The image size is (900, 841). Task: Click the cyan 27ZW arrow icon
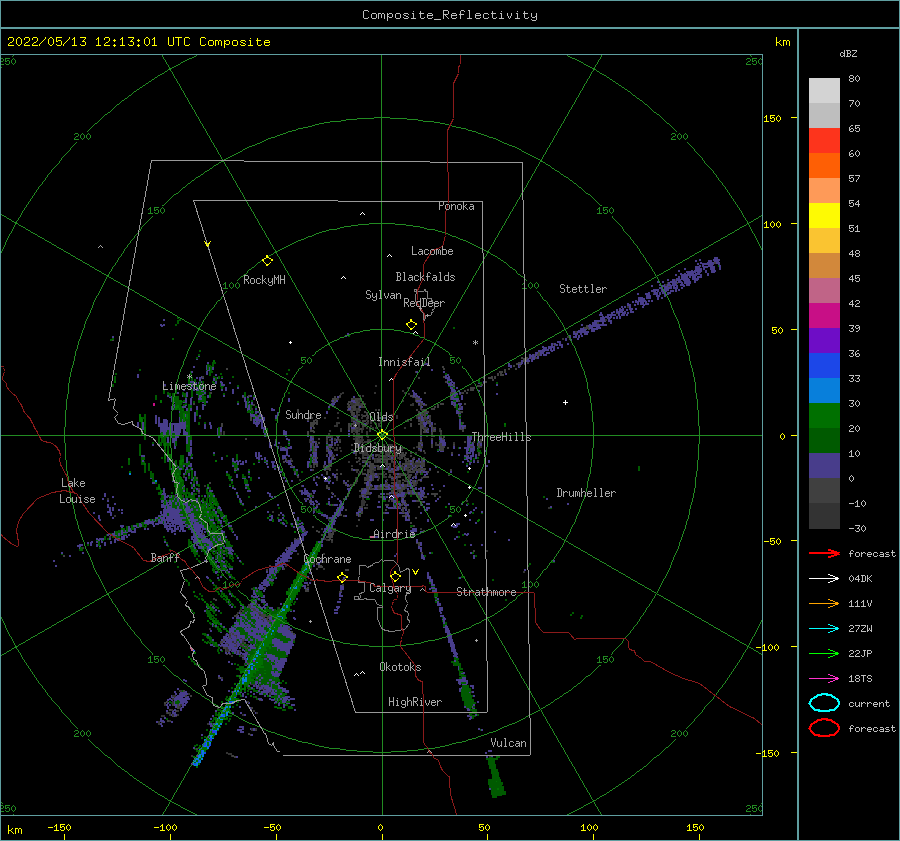coord(824,629)
